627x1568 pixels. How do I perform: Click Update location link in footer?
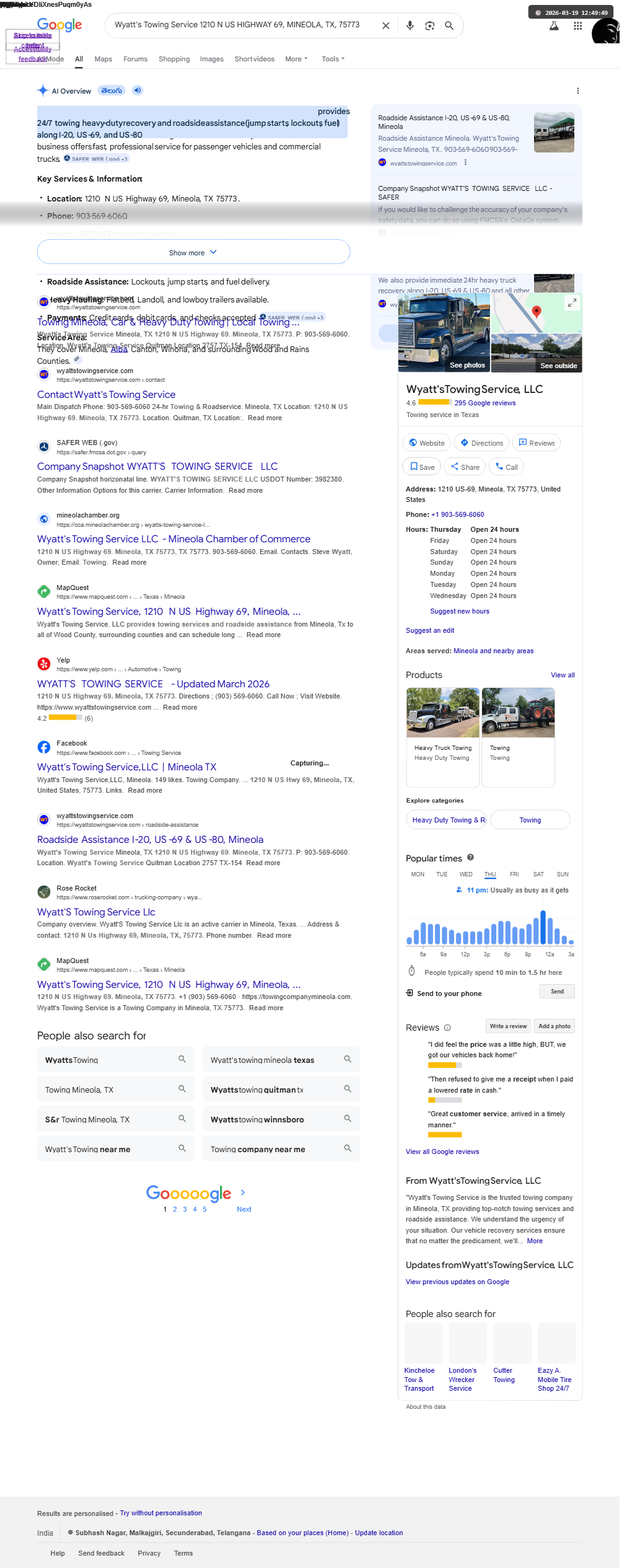(379, 1533)
